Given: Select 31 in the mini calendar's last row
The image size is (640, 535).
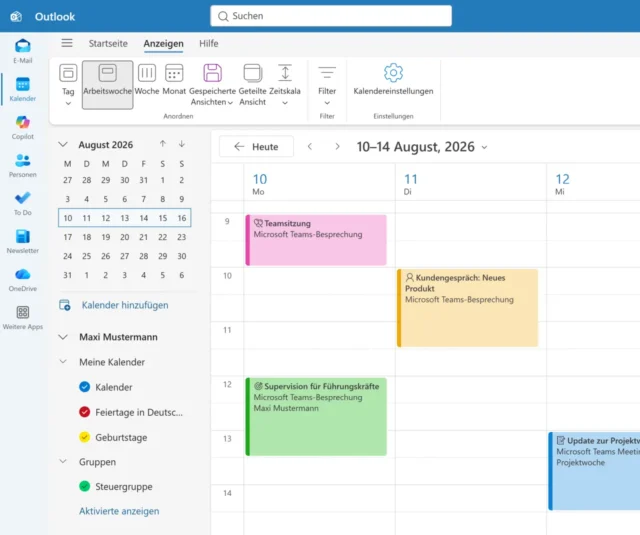Looking at the screenshot, I should coord(68,275).
